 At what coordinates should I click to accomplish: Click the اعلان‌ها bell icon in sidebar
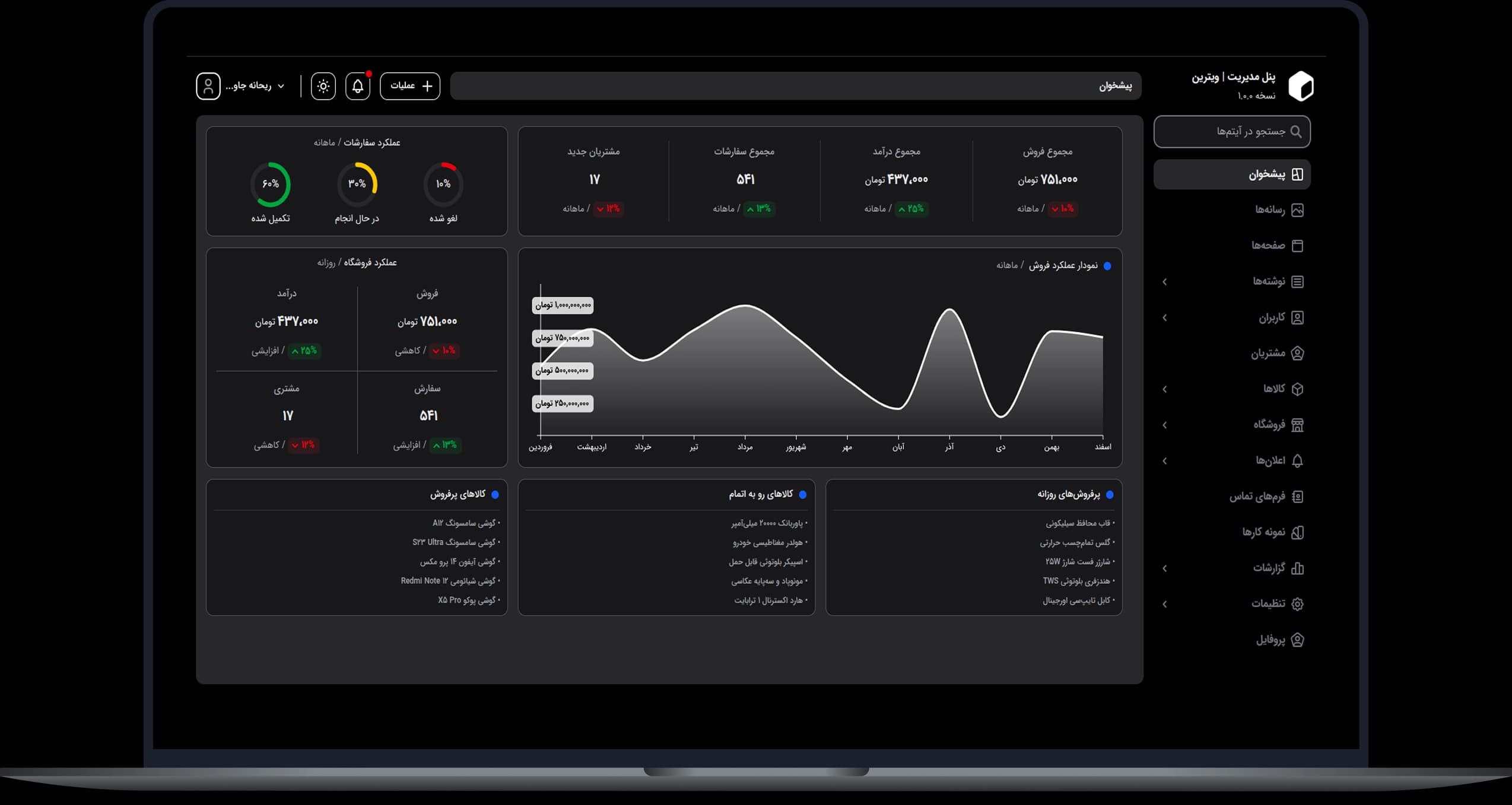(x=1298, y=461)
